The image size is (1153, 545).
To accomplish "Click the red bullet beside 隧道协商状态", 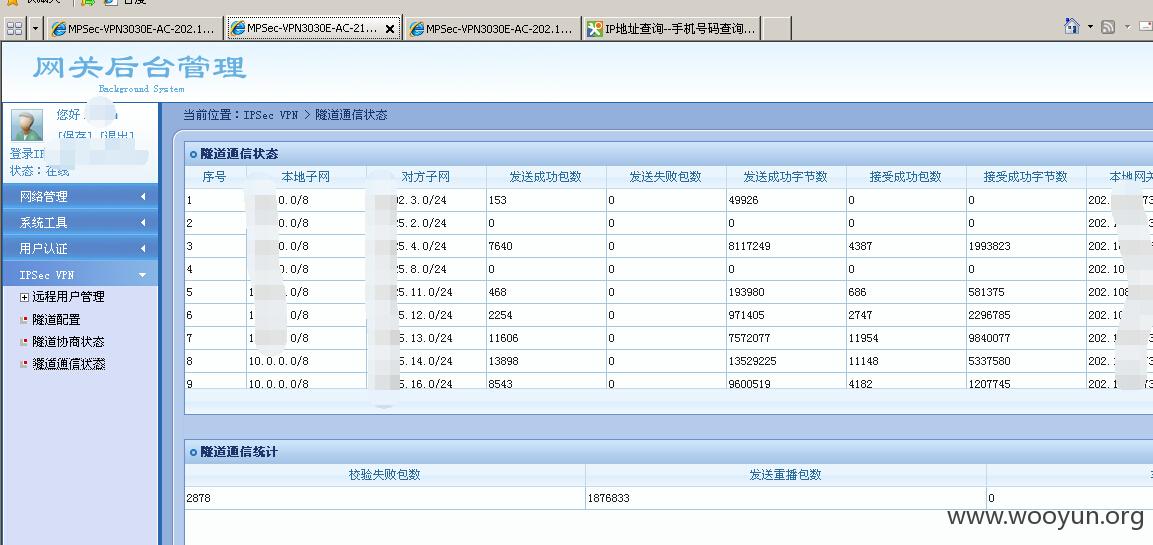I will [24, 342].
